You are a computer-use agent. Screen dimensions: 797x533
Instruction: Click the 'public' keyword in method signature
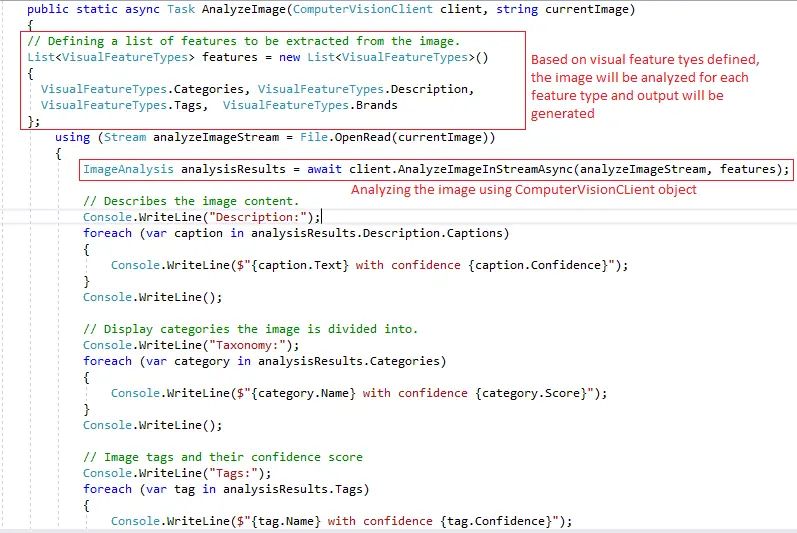click(48, 9)
